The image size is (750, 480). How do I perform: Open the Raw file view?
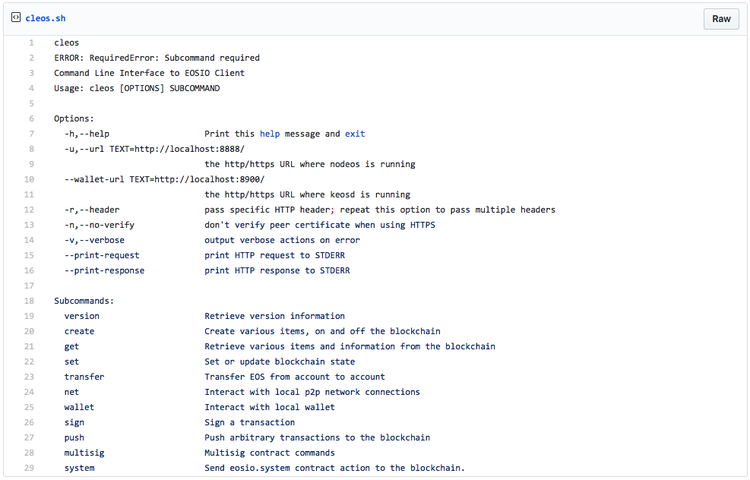(721, 19)
